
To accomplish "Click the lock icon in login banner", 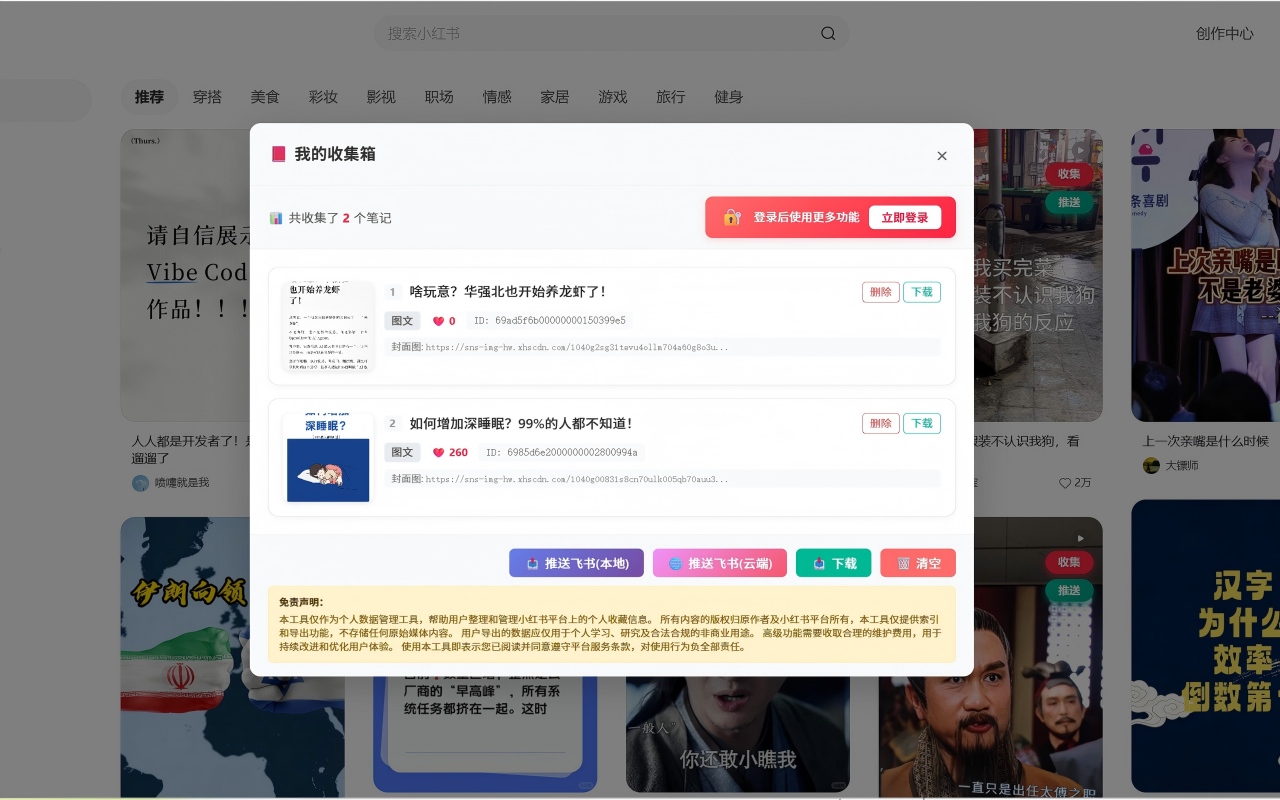I will click(x=732, y=217).
